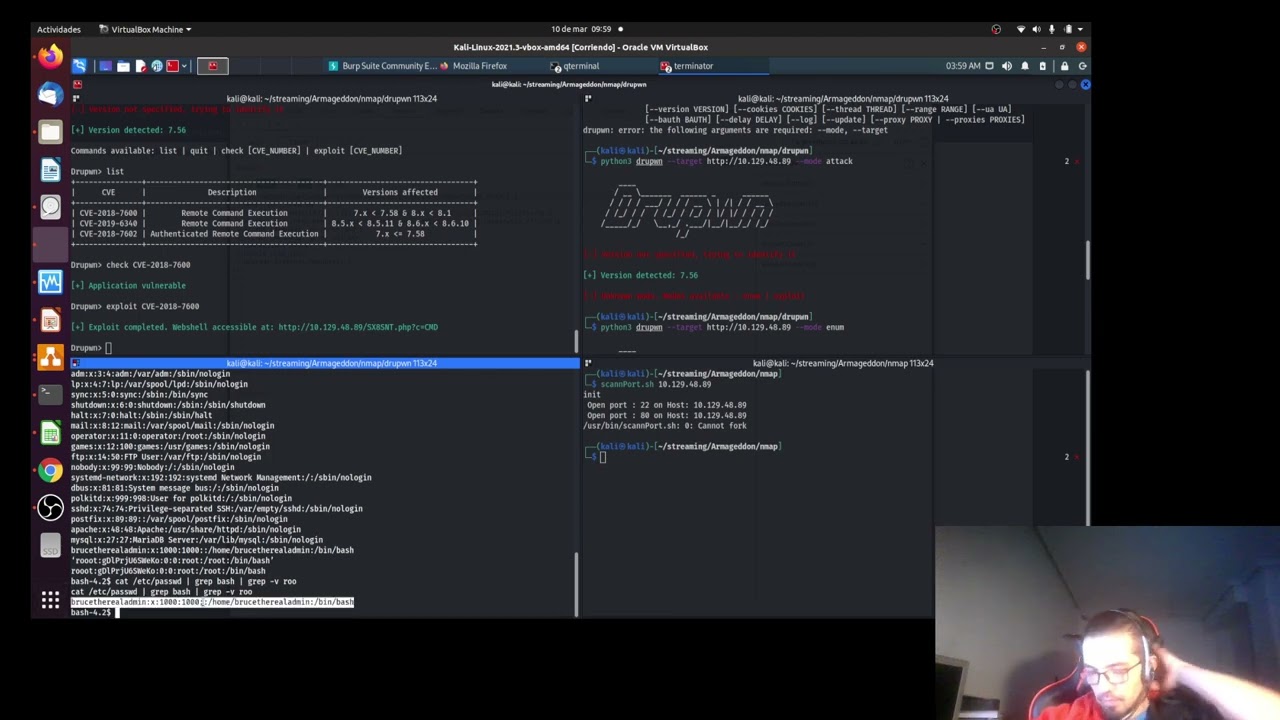Open OBS Studio from the dock
The width and height of the screenshot is (1280, 720).
click(x=50, y=508)
